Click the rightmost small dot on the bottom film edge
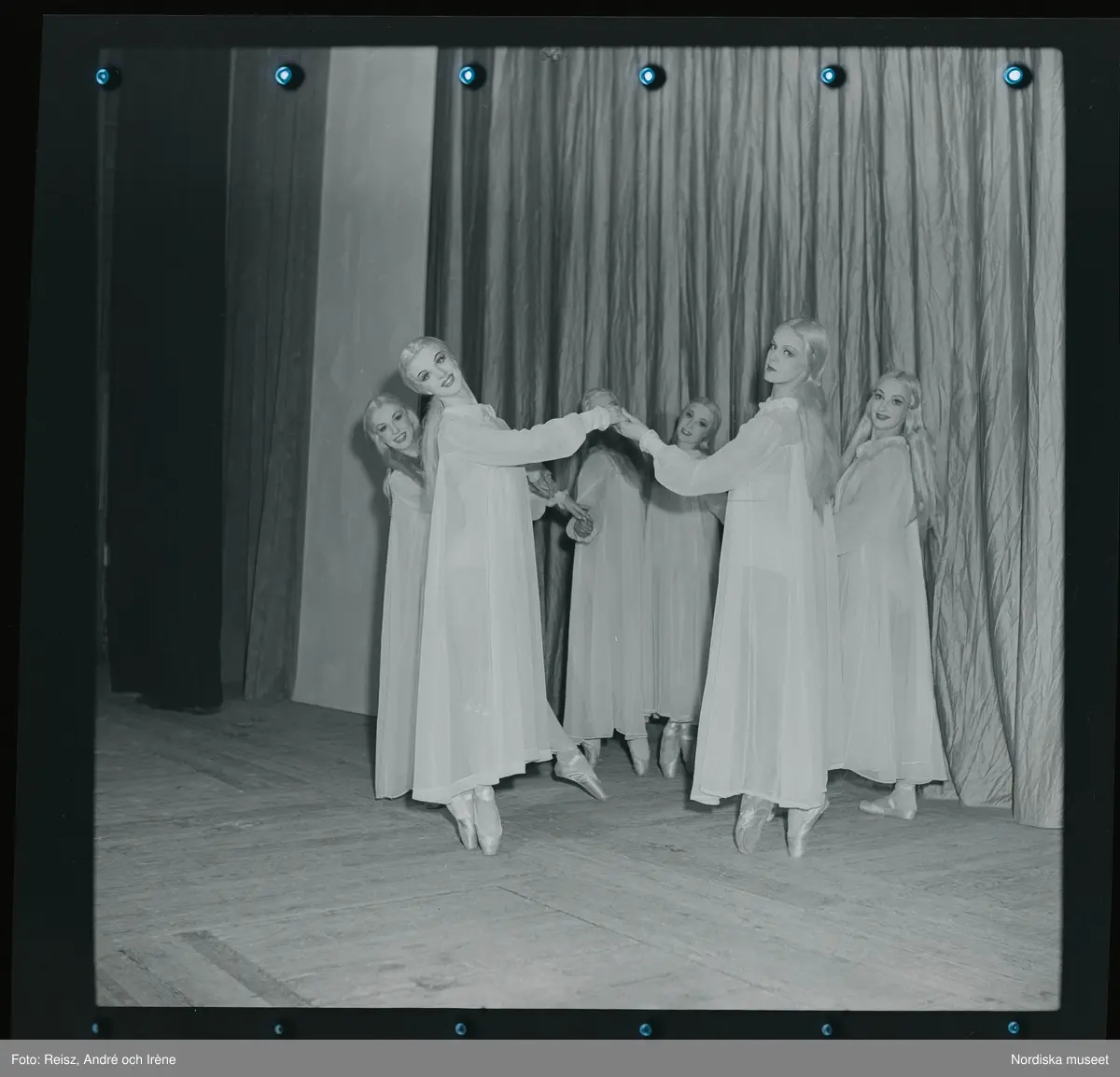 pos(1012,1028)
